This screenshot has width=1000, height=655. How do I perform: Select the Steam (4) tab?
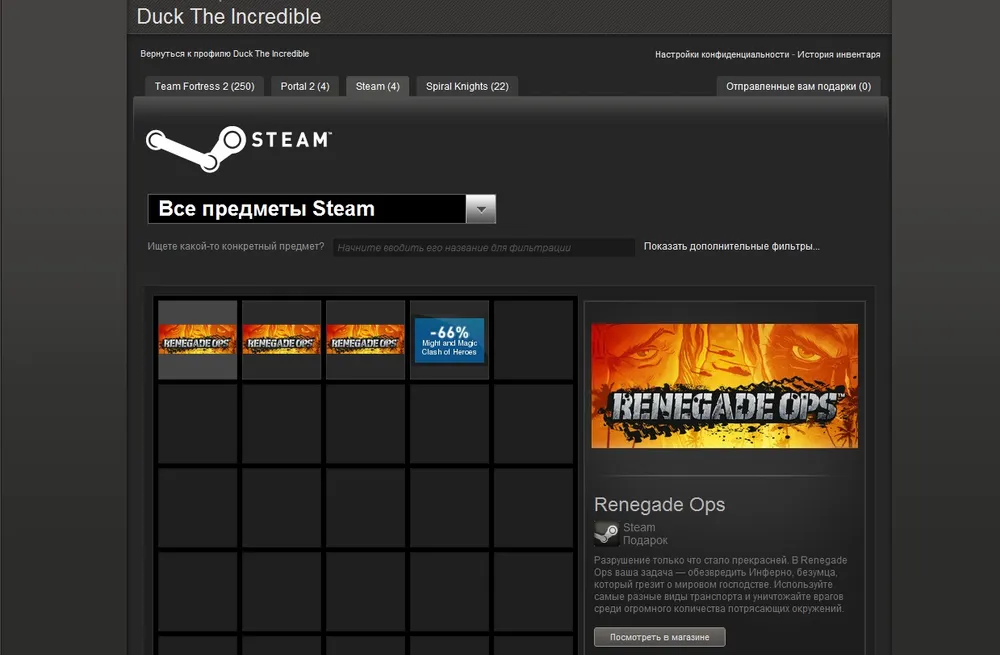pos(378,86)
